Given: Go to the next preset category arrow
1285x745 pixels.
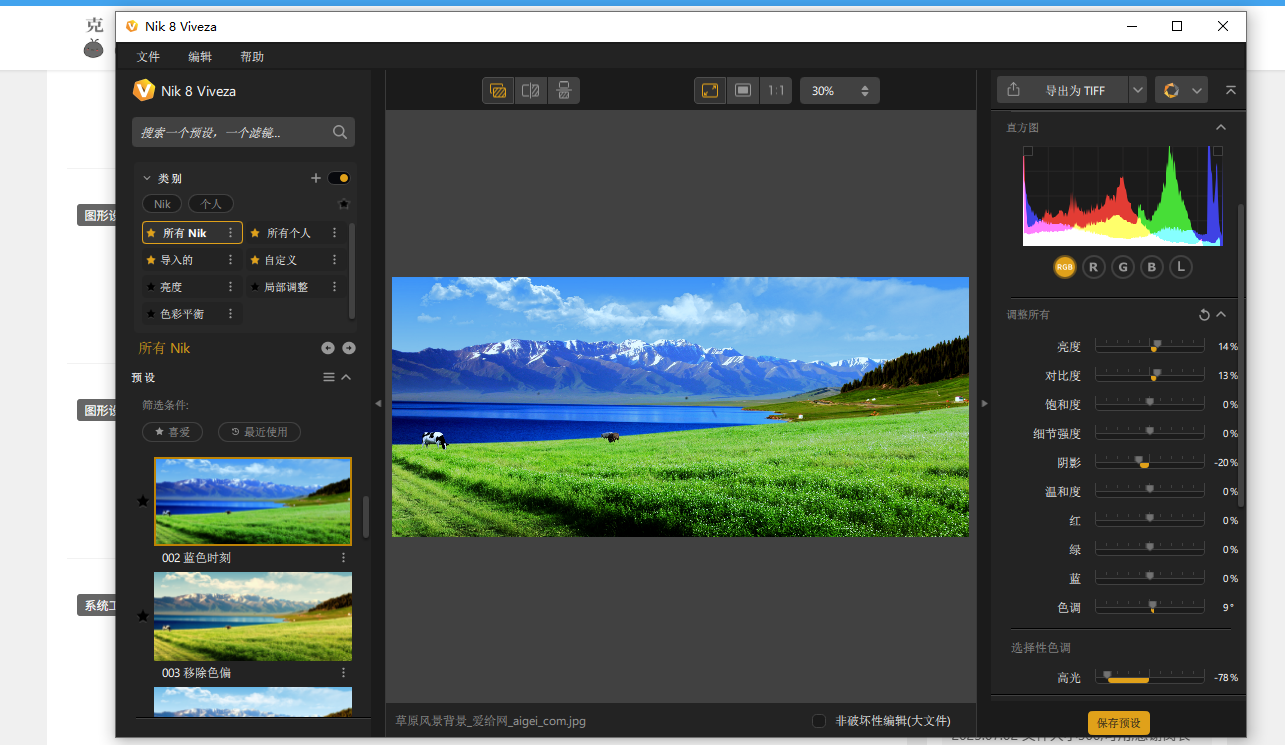Looking at the screenshot, I should 349,348.
